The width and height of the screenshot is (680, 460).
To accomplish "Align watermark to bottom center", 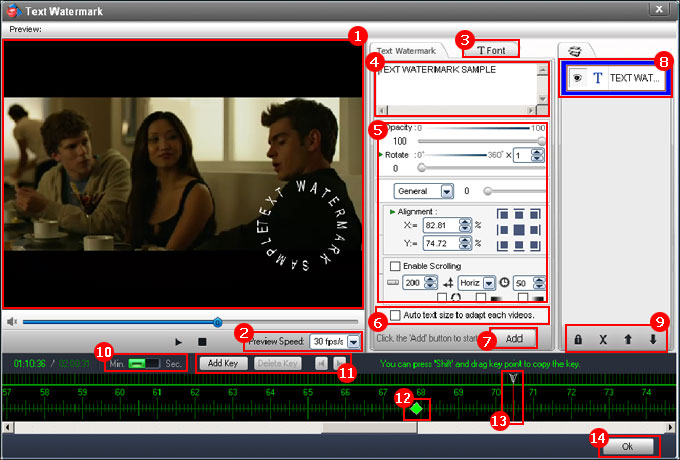I will pos(519,245).
